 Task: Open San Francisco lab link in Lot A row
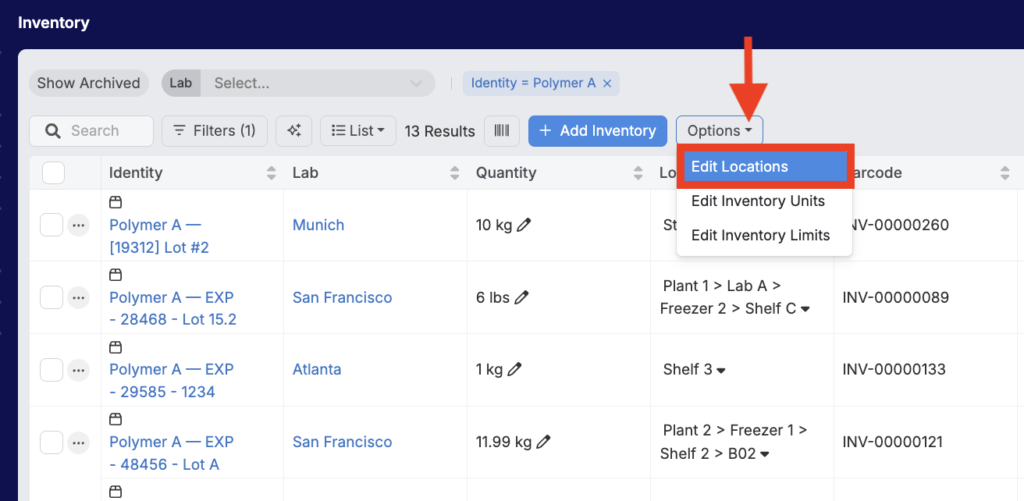pyautogui.click(x=342, y=442)
